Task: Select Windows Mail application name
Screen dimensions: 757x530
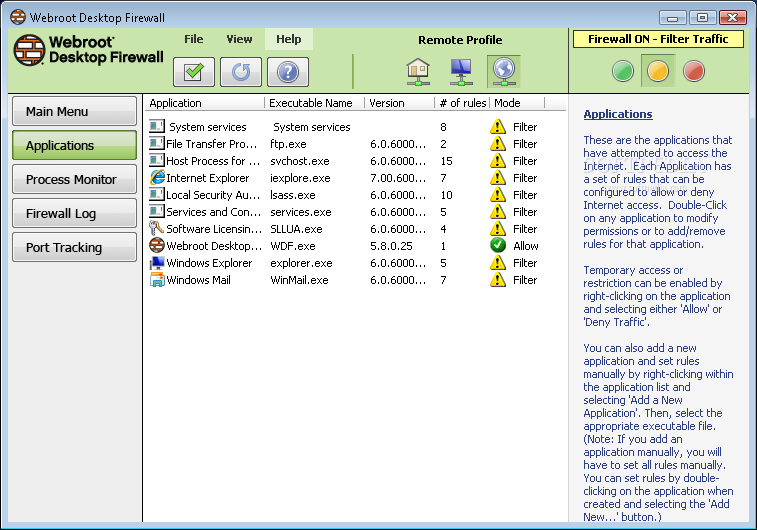Action: click(x=198, y=280)
